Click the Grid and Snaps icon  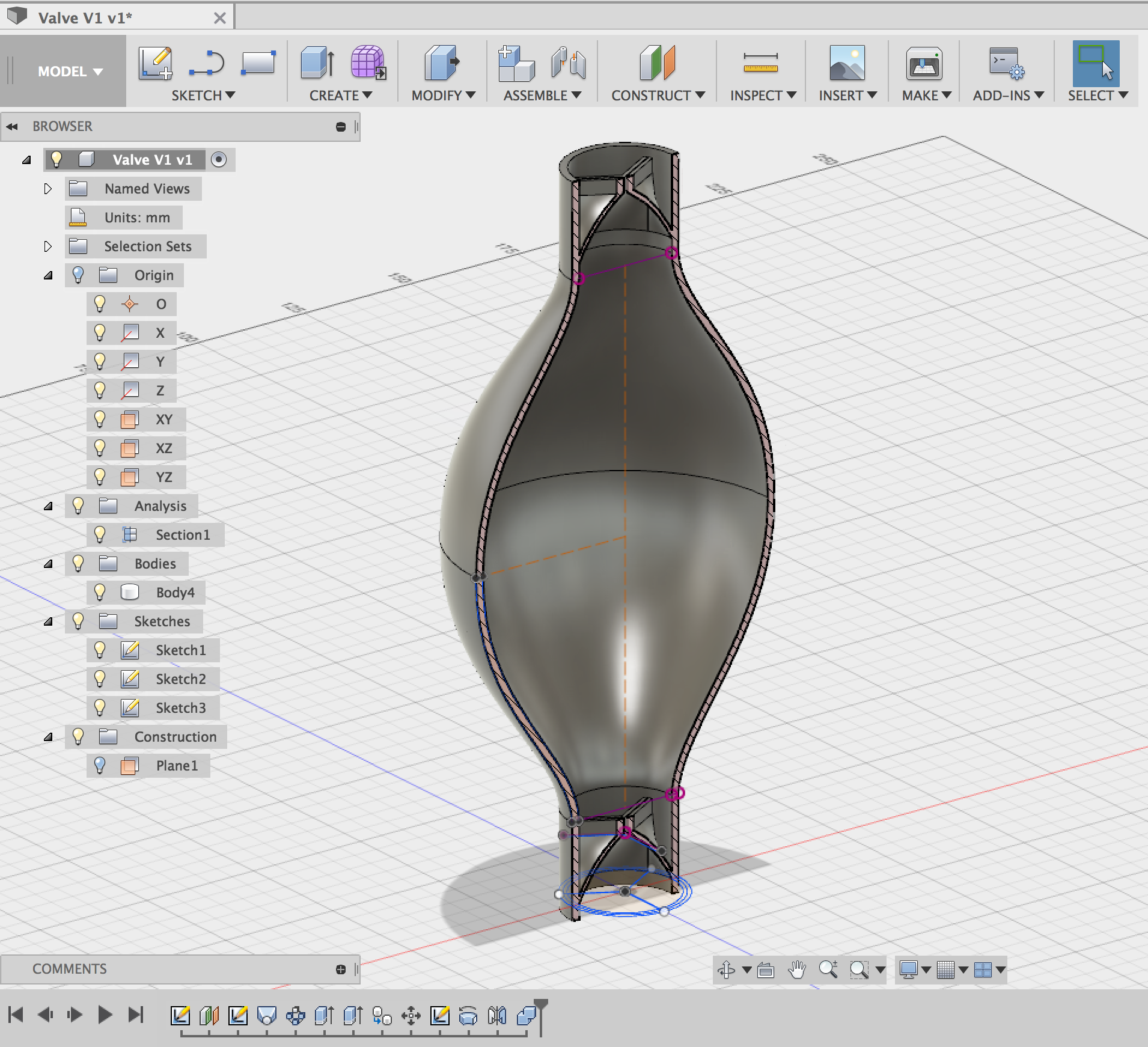(945, 969)
